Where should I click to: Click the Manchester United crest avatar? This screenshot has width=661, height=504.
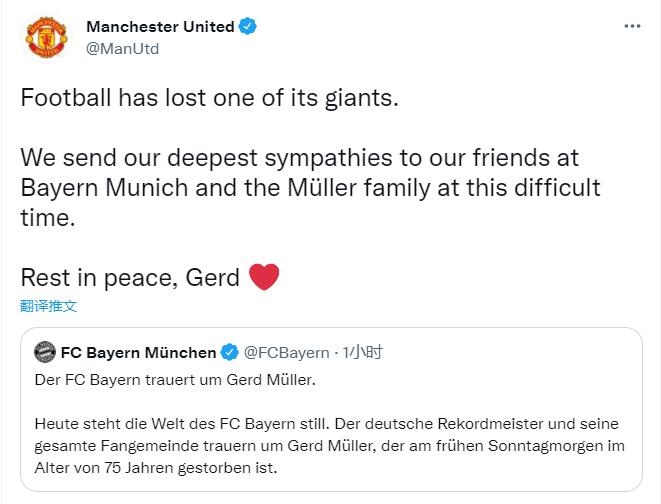point(46,37)
